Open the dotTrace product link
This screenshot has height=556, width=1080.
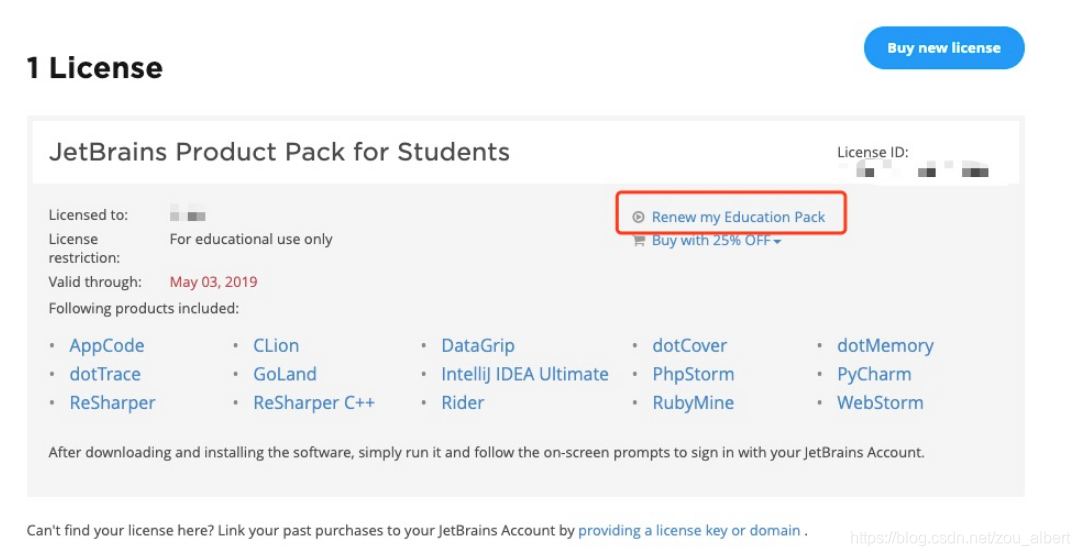click(x=105, y=374)
